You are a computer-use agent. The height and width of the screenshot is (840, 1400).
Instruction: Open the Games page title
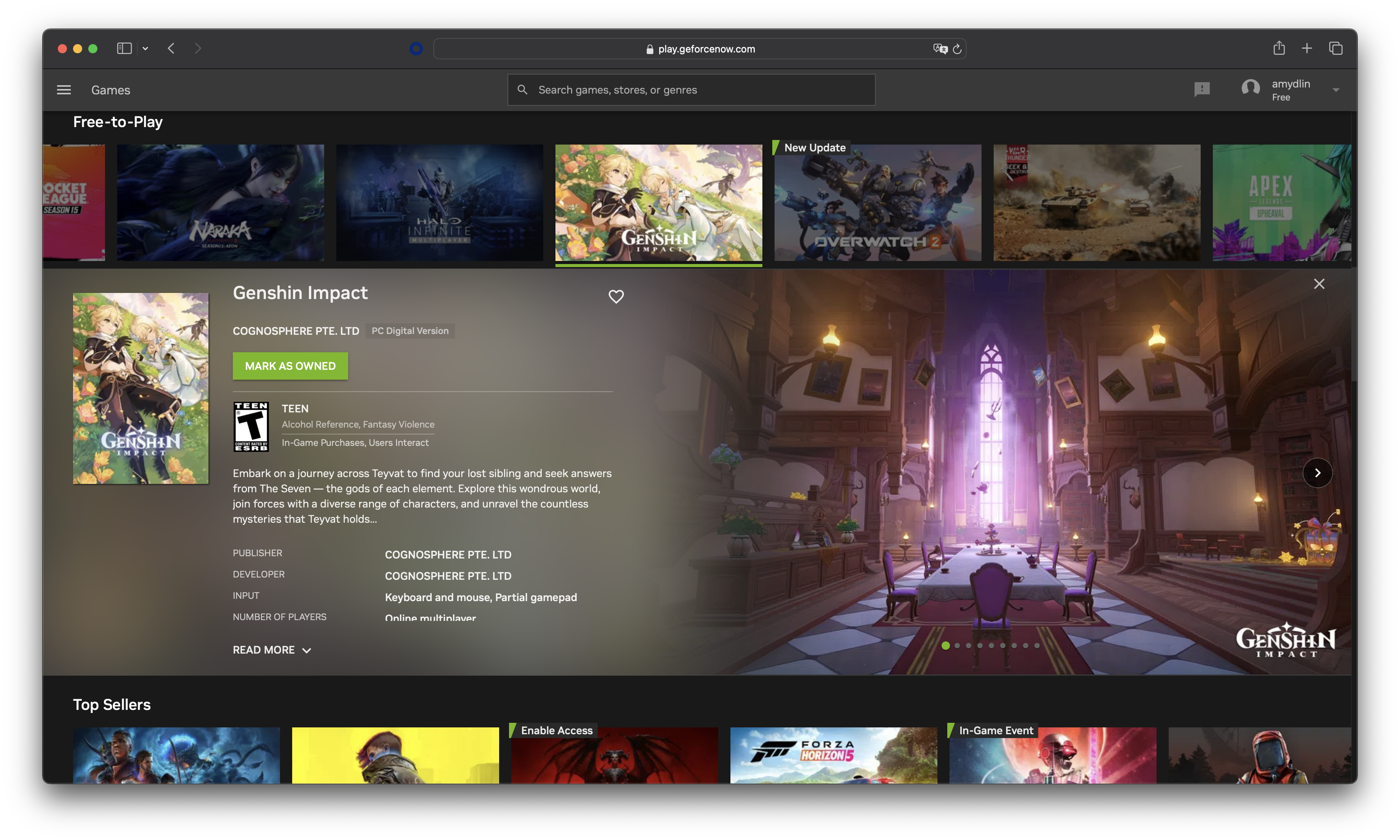(110, 90)
